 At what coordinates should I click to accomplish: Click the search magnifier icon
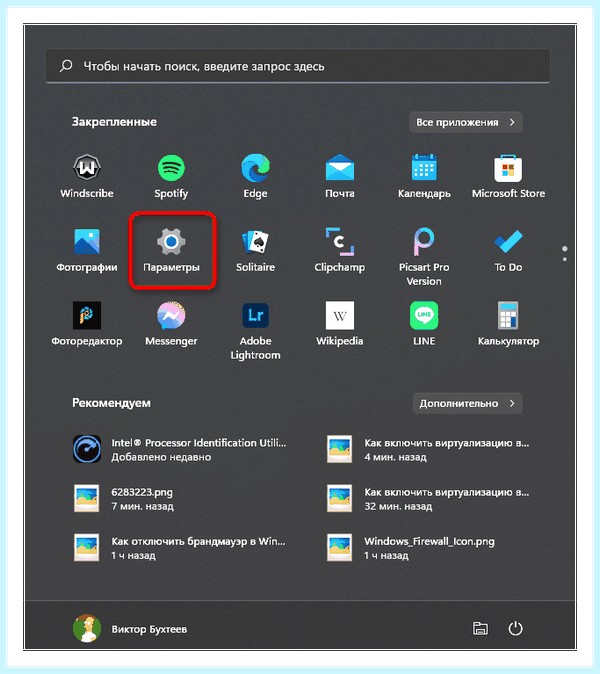coord(66,66)
